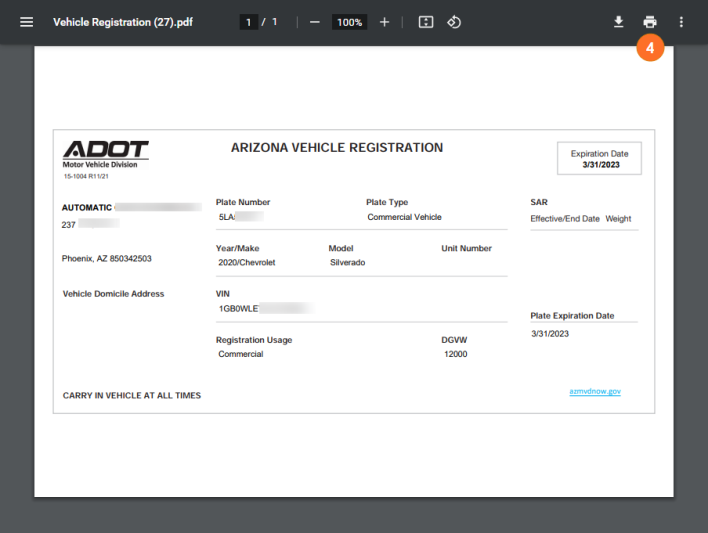Rotate the document counterclockwise
This screenshot has height=533, width=708.
[454, 22]
